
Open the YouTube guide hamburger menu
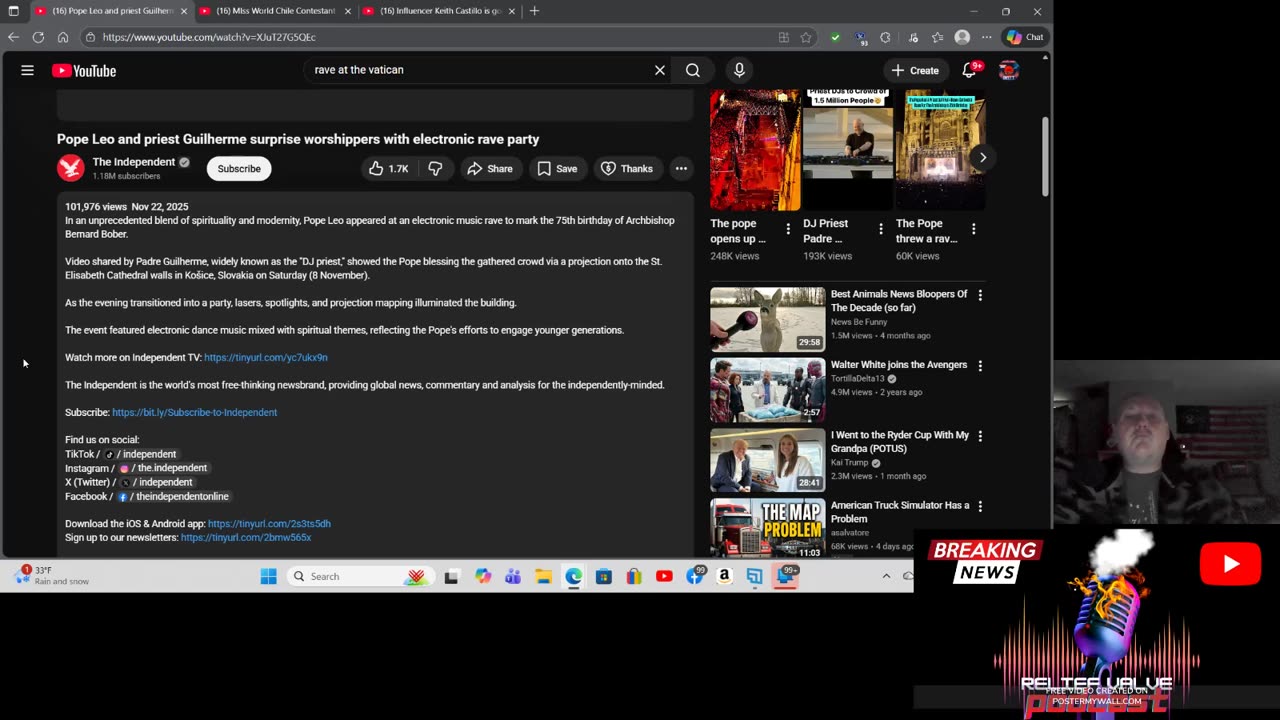tap(28, 70)
